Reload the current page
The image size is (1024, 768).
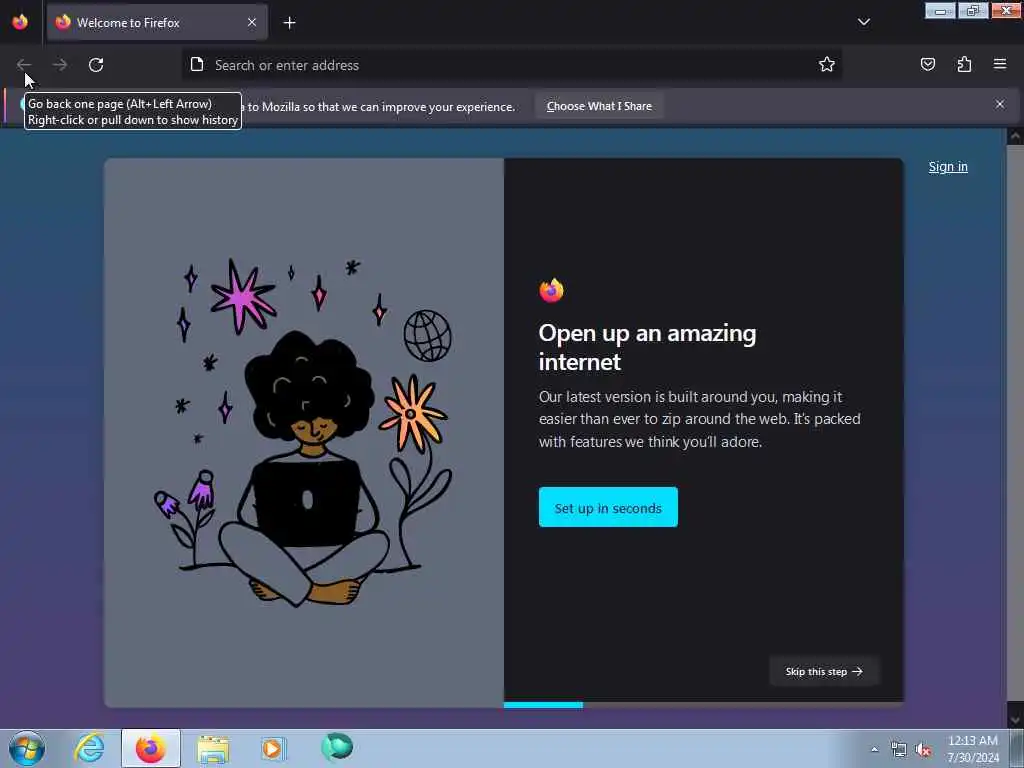[x=96, y=65]
